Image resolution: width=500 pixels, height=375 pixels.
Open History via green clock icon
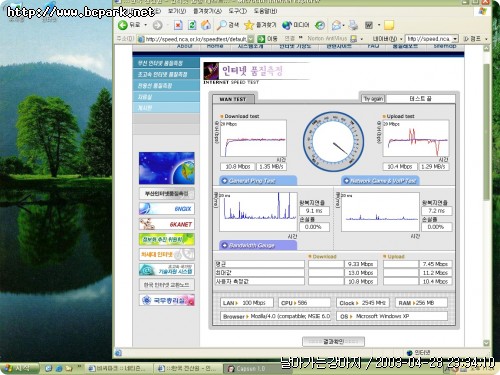[x=320, y=25]
